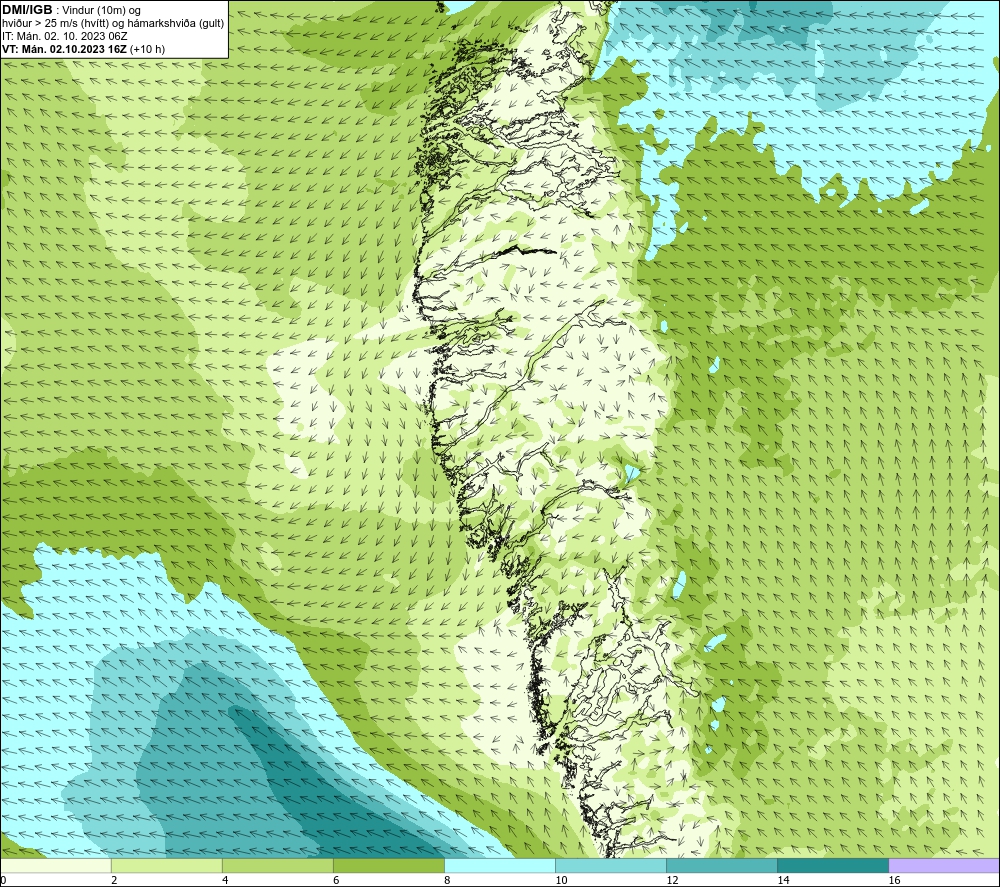1000x887 pixels.
Task: Click the legend scale label "0"
Action: [x=4, y=881]
